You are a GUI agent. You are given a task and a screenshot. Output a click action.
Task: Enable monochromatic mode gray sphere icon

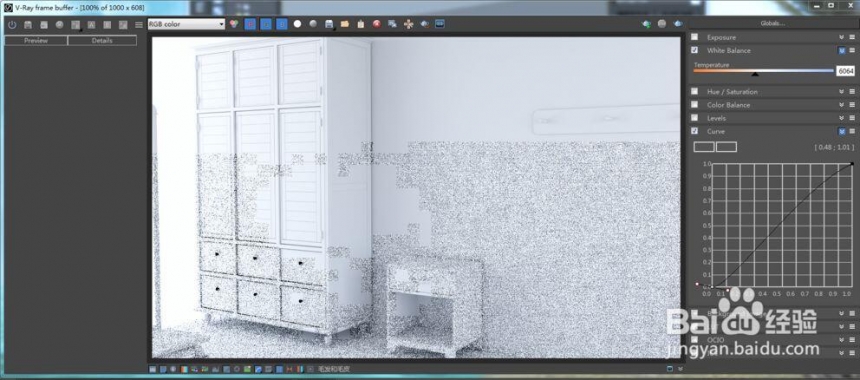(313, 24)
